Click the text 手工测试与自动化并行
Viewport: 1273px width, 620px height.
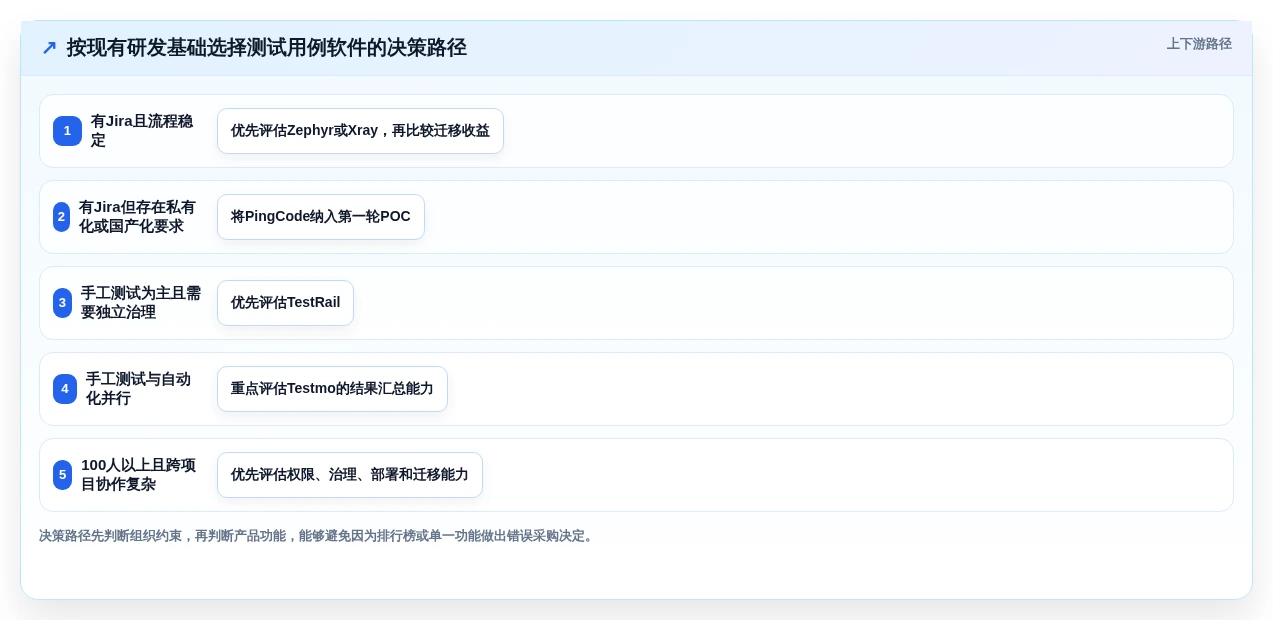[x=139, y=389]
